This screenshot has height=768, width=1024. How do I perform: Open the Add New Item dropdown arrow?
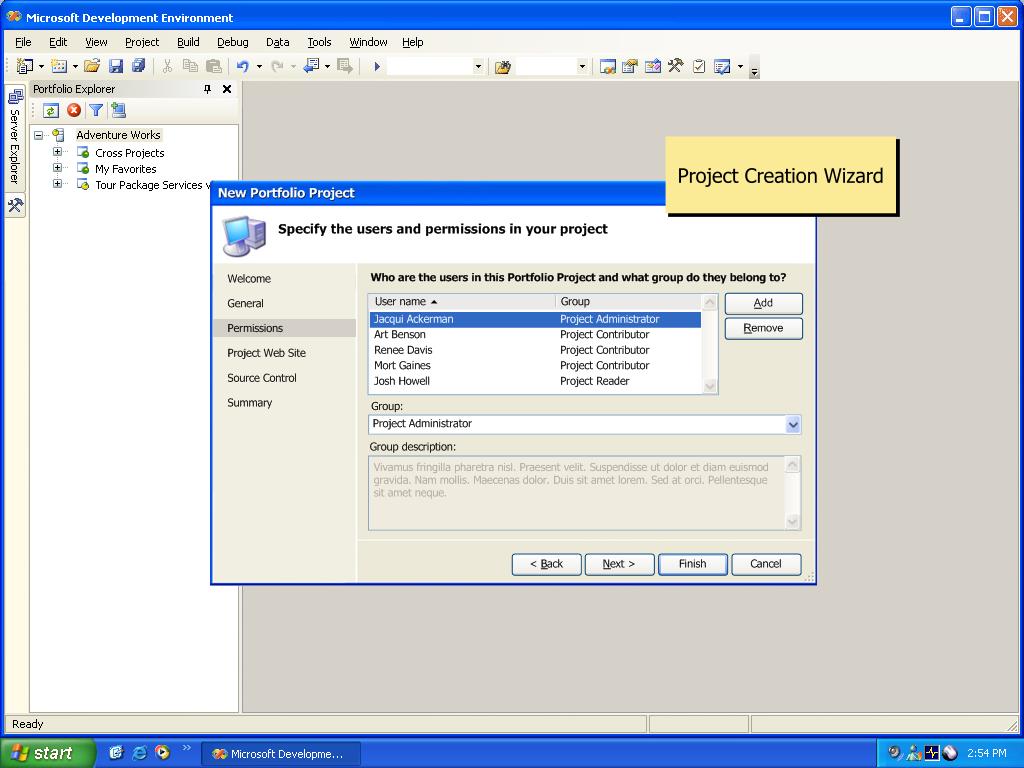click(75, 67)
